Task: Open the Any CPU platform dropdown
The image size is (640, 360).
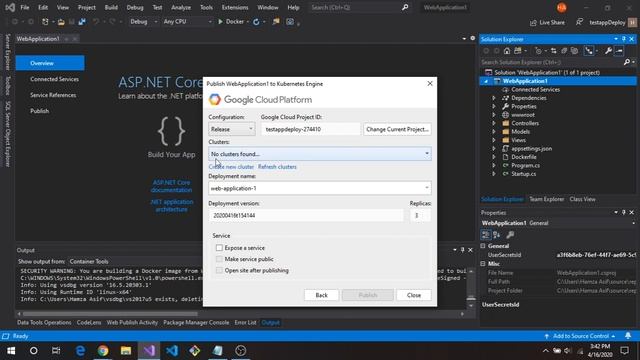Action: pos(187,22)
